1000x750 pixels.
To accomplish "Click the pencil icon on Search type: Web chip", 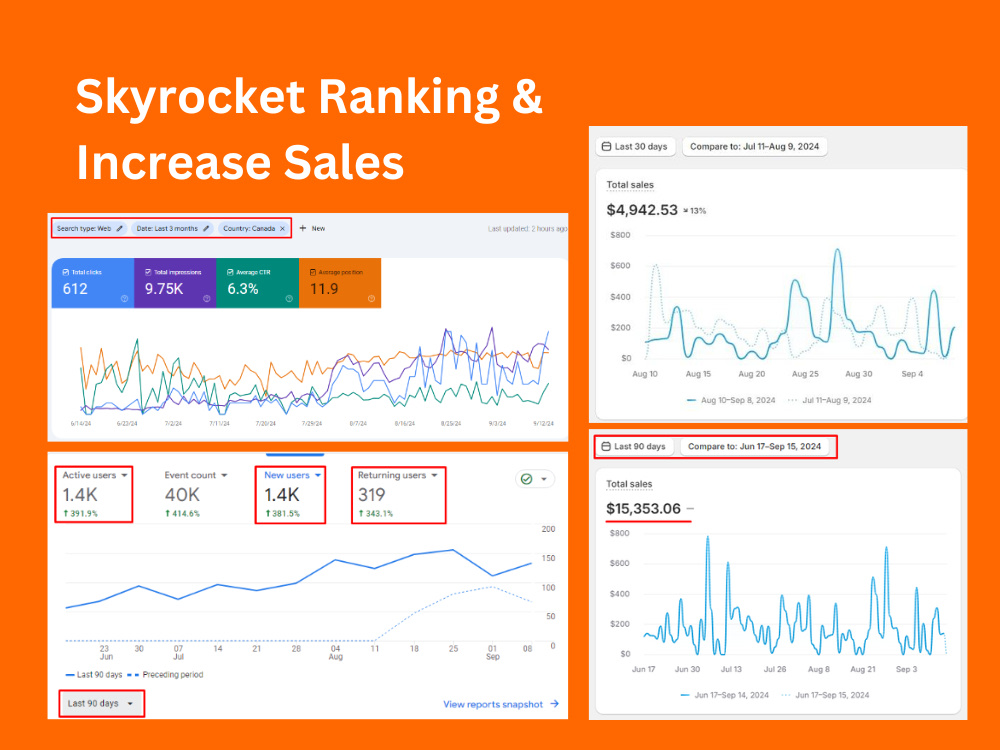I will 119,228.
